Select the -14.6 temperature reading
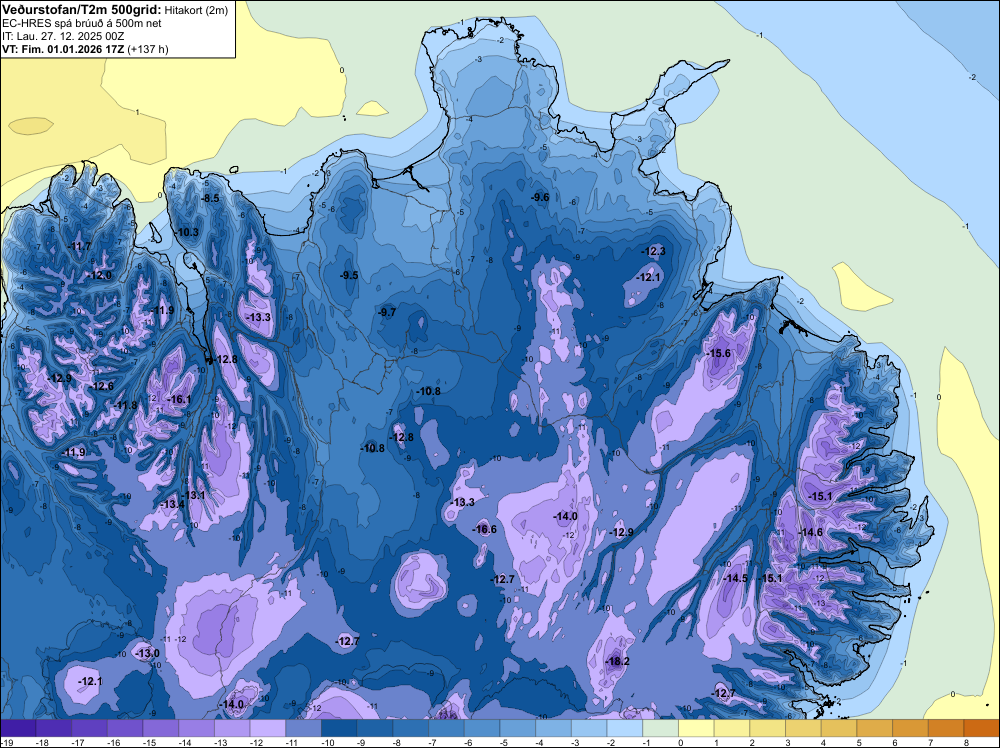This screenshot has height=748, width=1000. tap(811, 532)
